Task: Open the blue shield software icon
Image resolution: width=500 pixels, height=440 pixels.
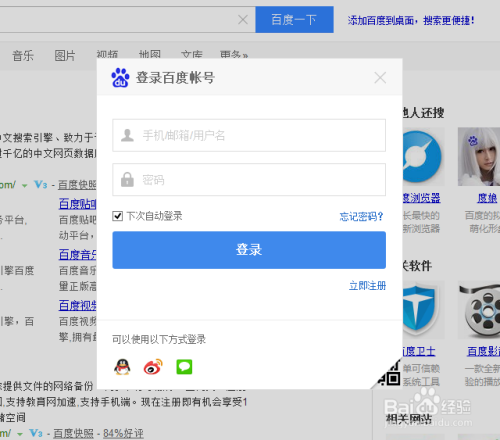Action: pyautogui.click(x=422, y=310)
